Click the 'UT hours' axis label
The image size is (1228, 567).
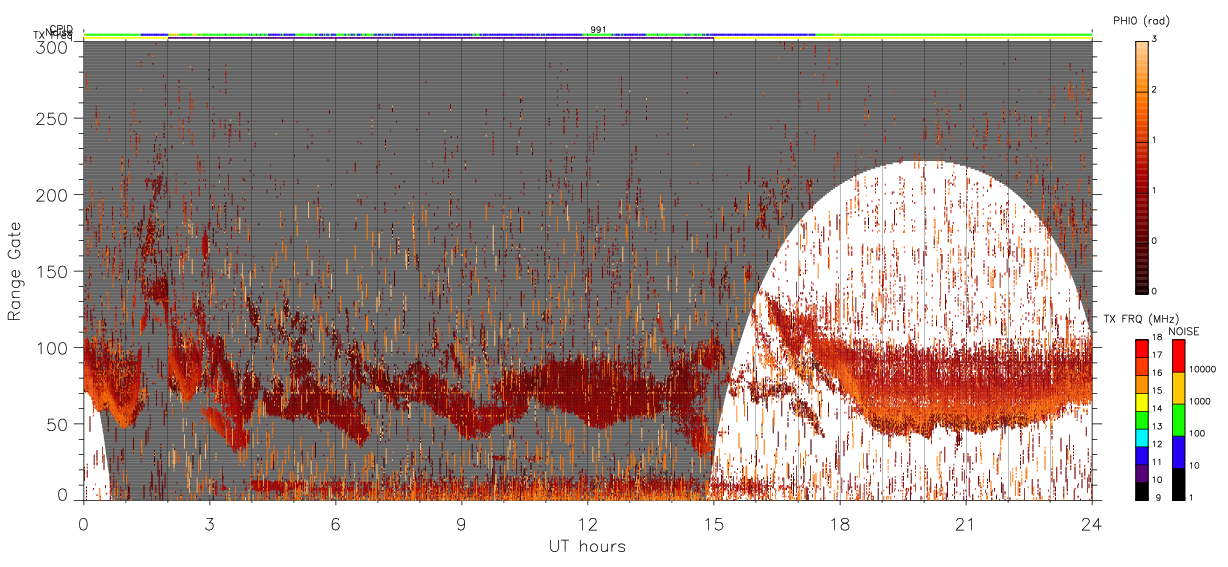tap(587, 546)
